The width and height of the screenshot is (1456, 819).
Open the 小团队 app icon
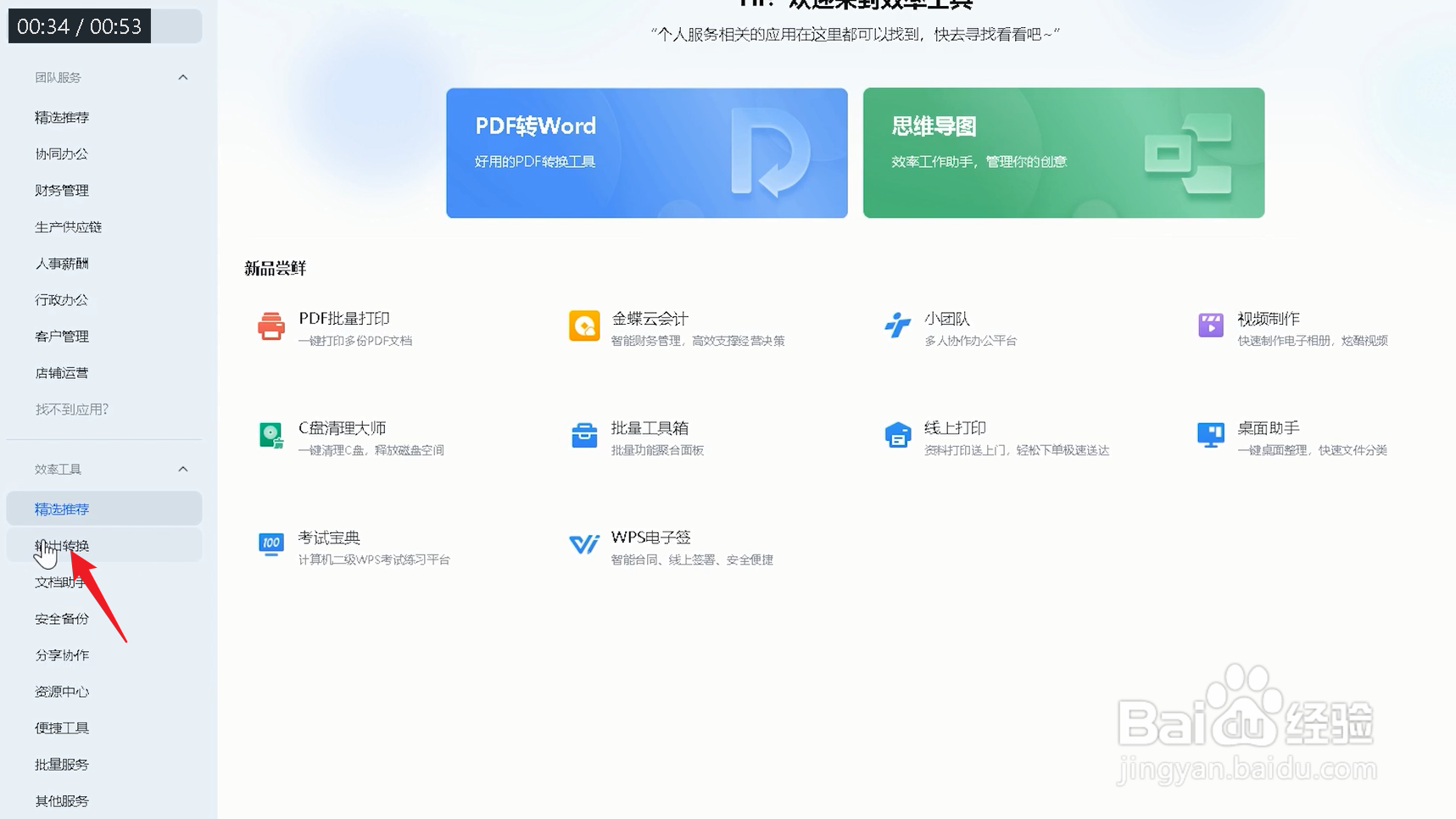[x=897, y=326]
